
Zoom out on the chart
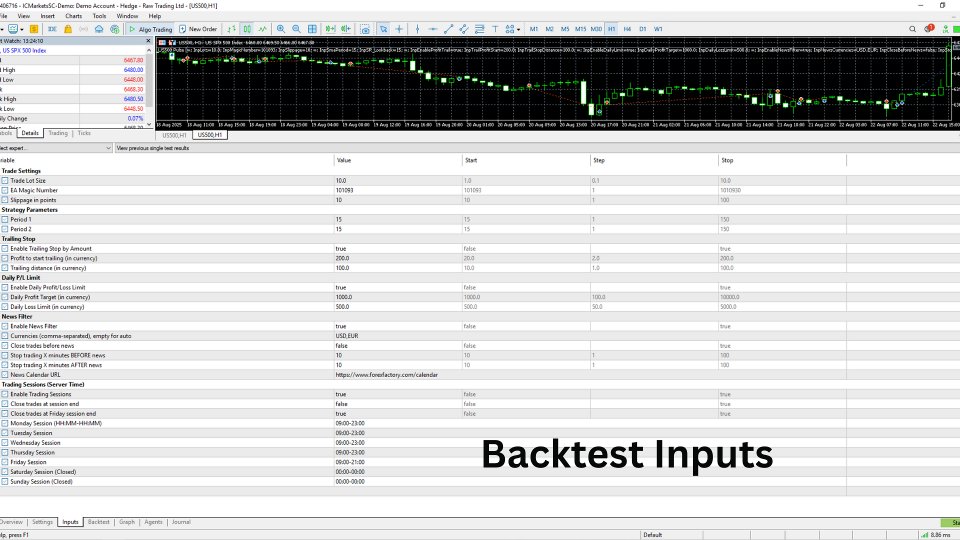click(296, 29)
